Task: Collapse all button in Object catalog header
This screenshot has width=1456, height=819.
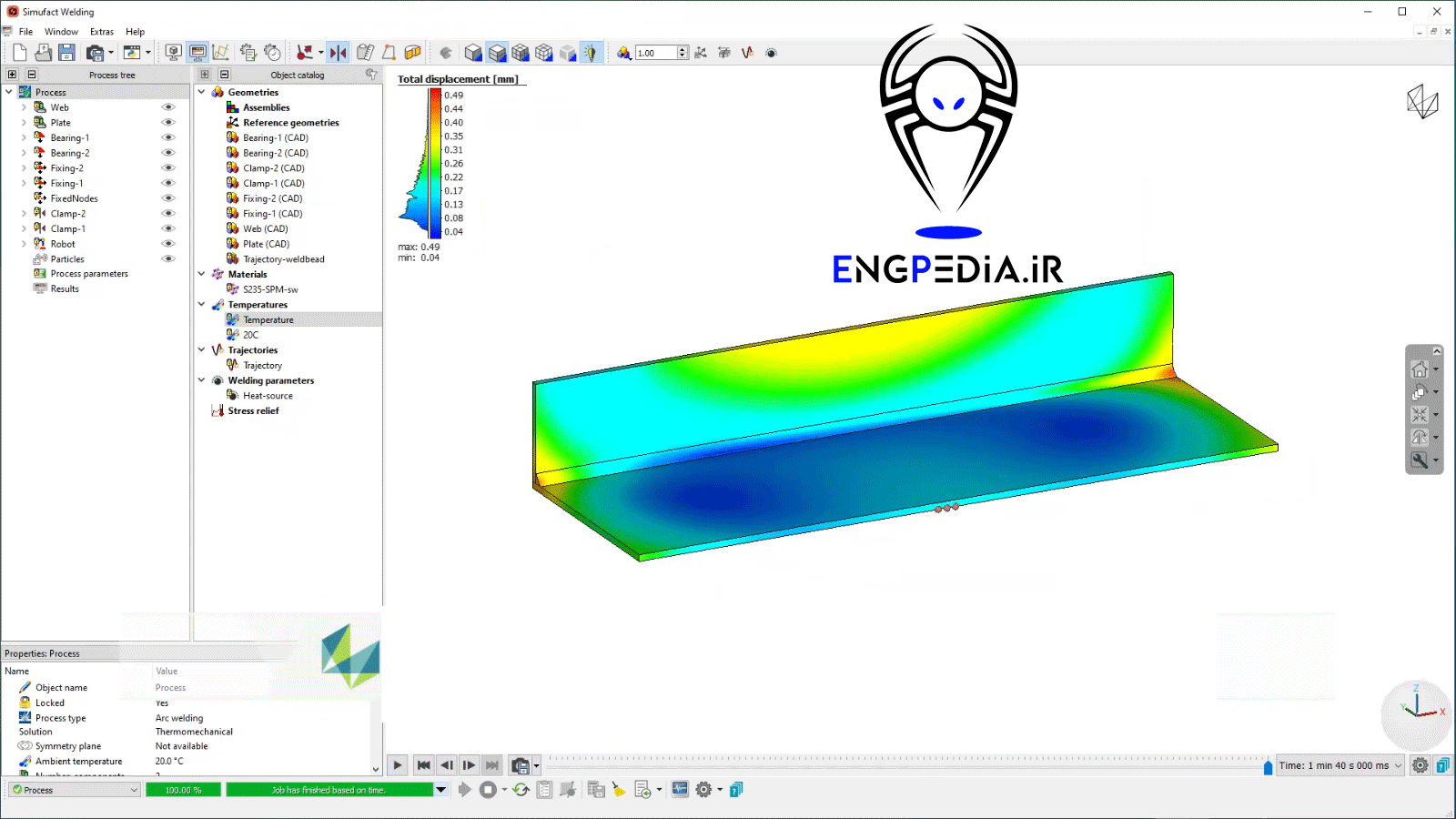Action: click(x=224, y=75)
